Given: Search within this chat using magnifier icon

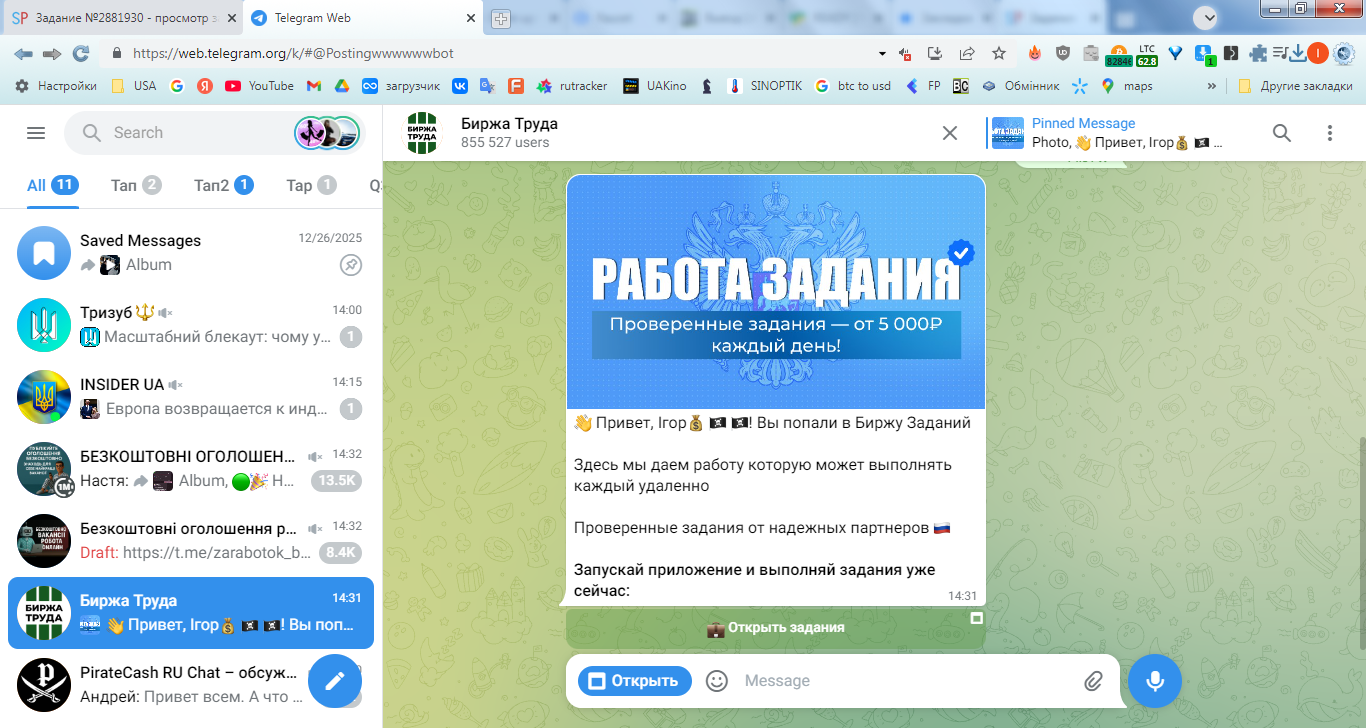Looking at the screenshot, I should tap(1282, 133).
